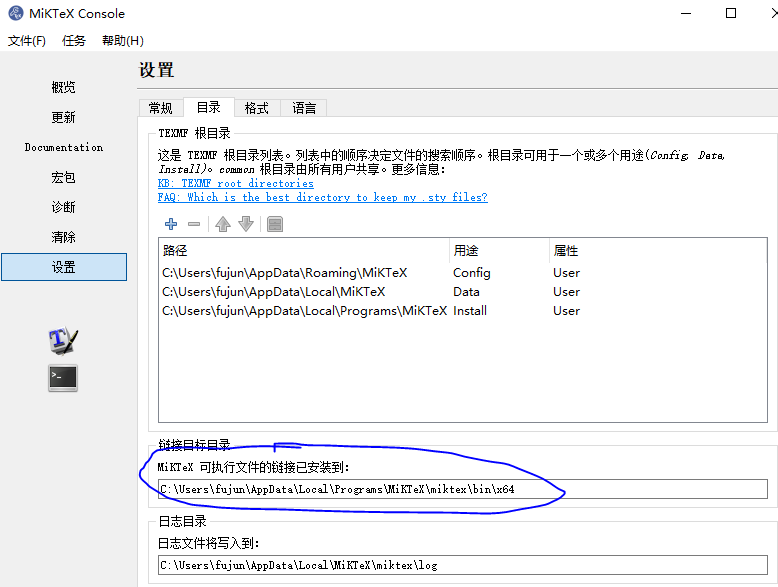Viewport: 778px width, 587px height.
Task: Go to the 概览 page in the sidebar
Action: [x=64, y=88]
